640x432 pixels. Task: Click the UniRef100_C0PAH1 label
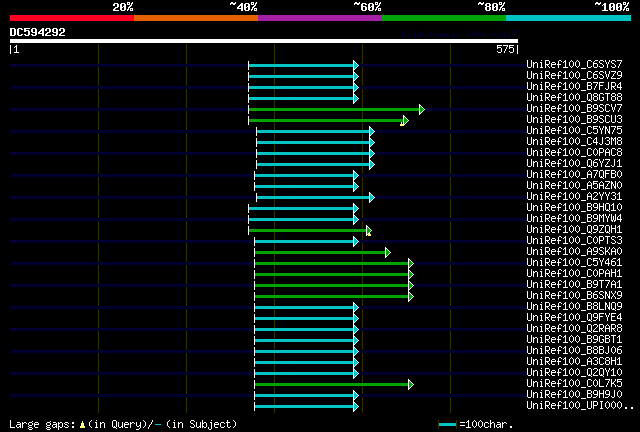click(x=574, y=274)
